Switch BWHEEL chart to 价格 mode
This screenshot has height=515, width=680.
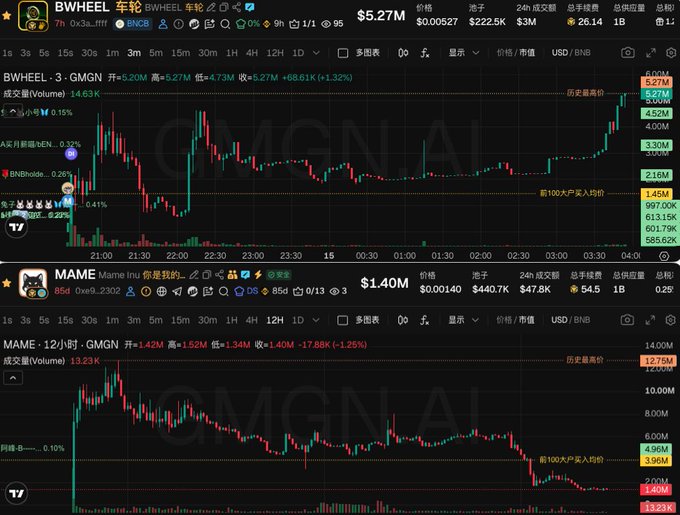click(505, 53)
